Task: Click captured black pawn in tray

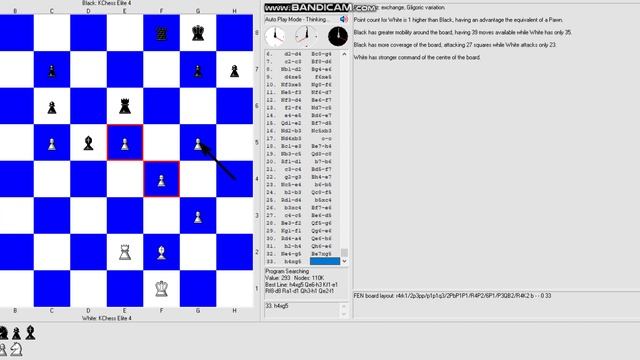Action: [x=16, y=333]
